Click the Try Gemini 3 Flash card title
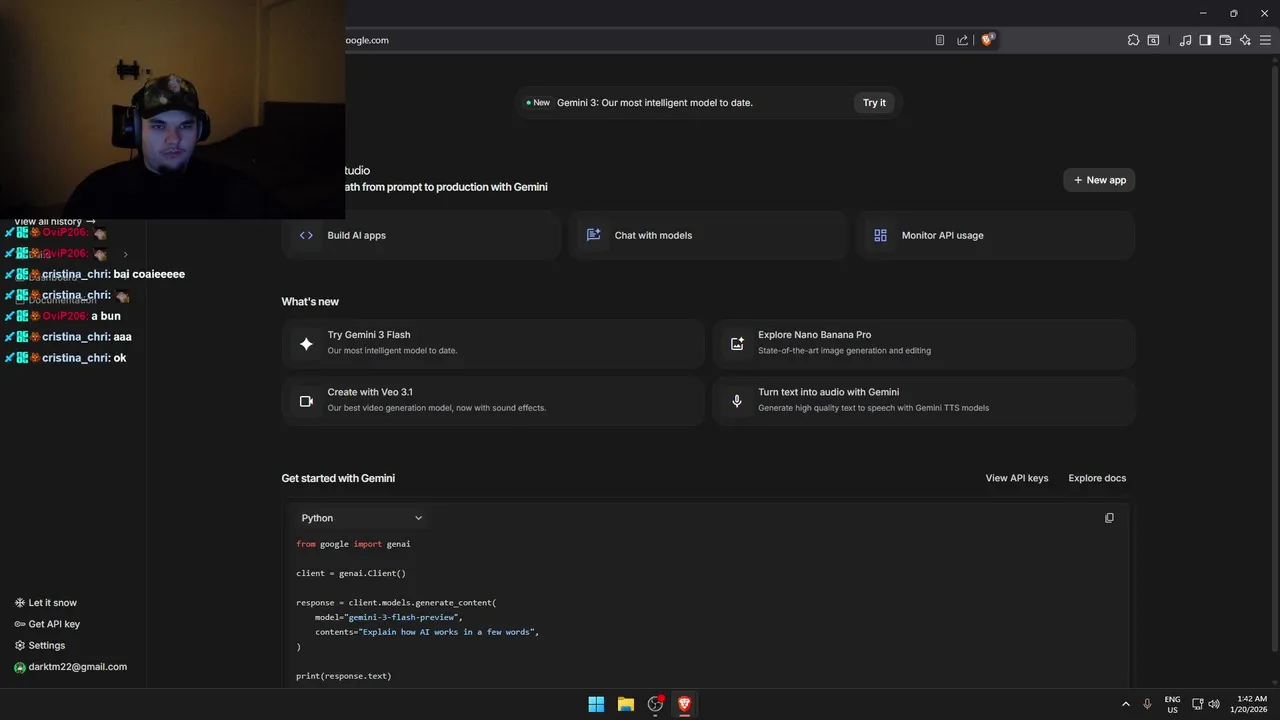This screenshot has width=1280, height=720. (368, 335)
